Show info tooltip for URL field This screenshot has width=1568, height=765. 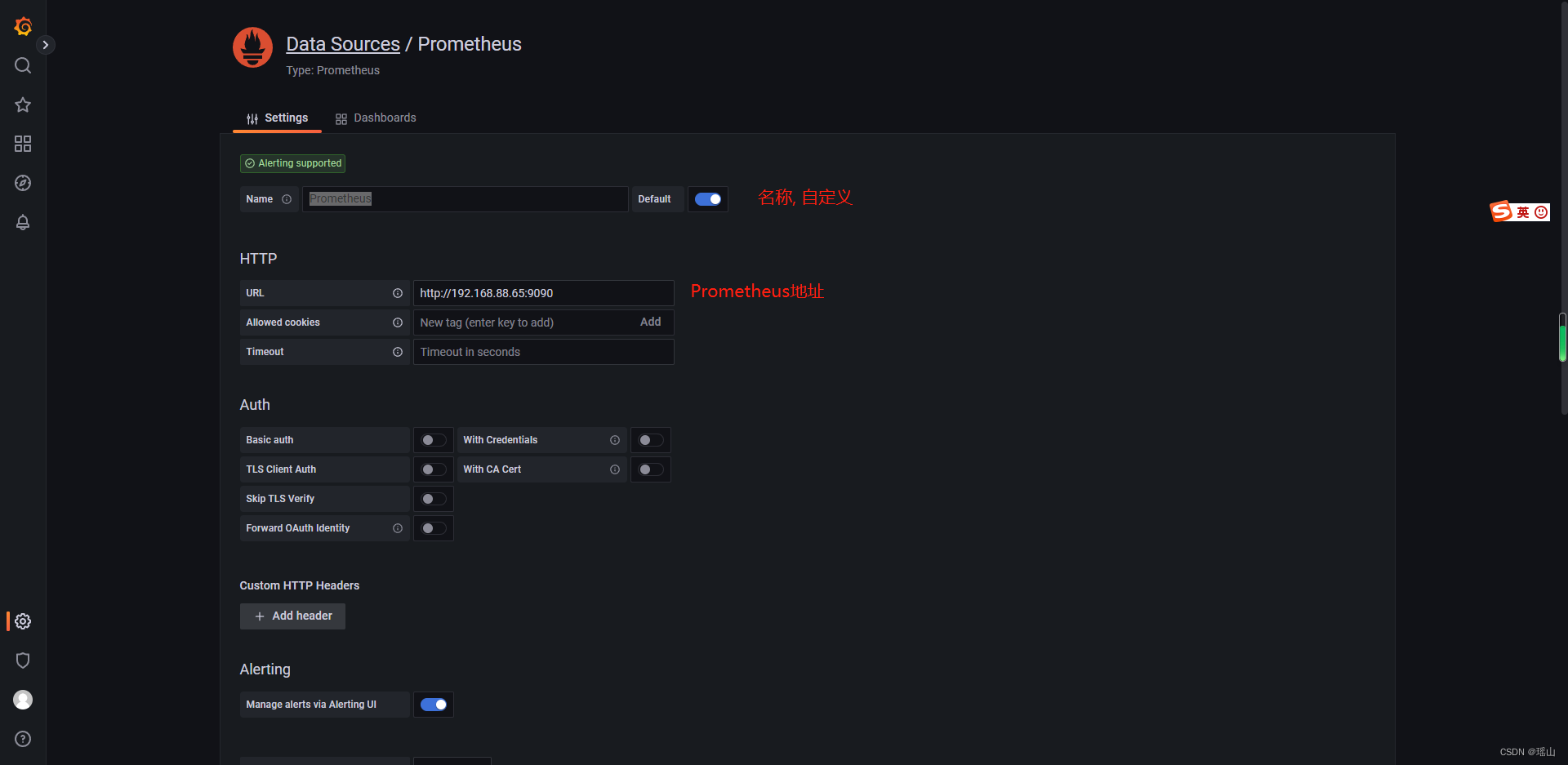pyautogui.click(x=398, y=293)
